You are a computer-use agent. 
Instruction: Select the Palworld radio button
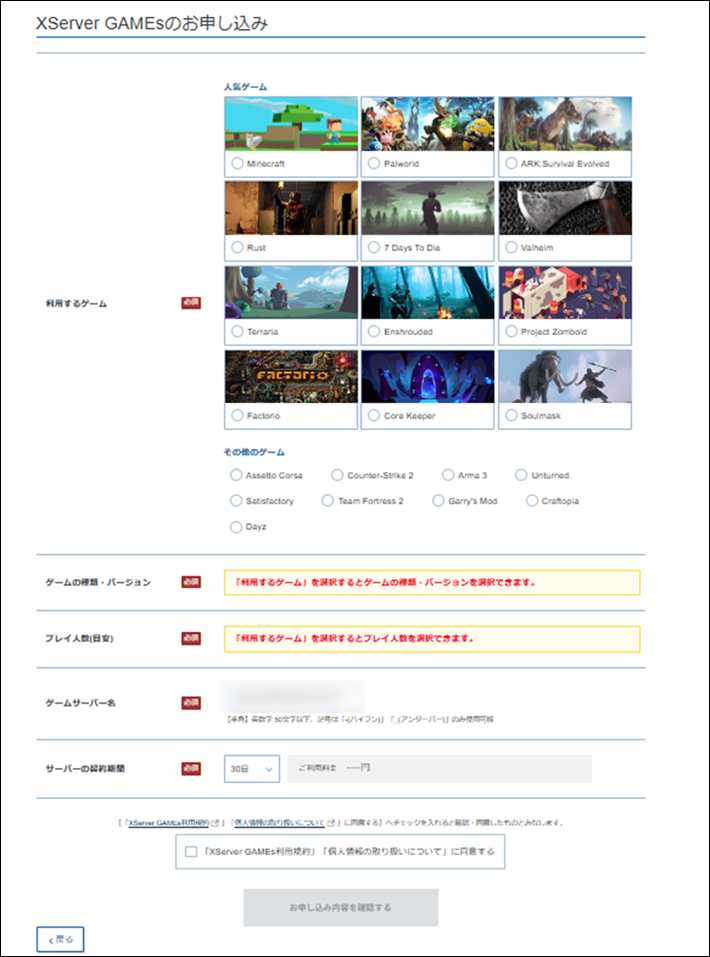(x=374, y=164)
